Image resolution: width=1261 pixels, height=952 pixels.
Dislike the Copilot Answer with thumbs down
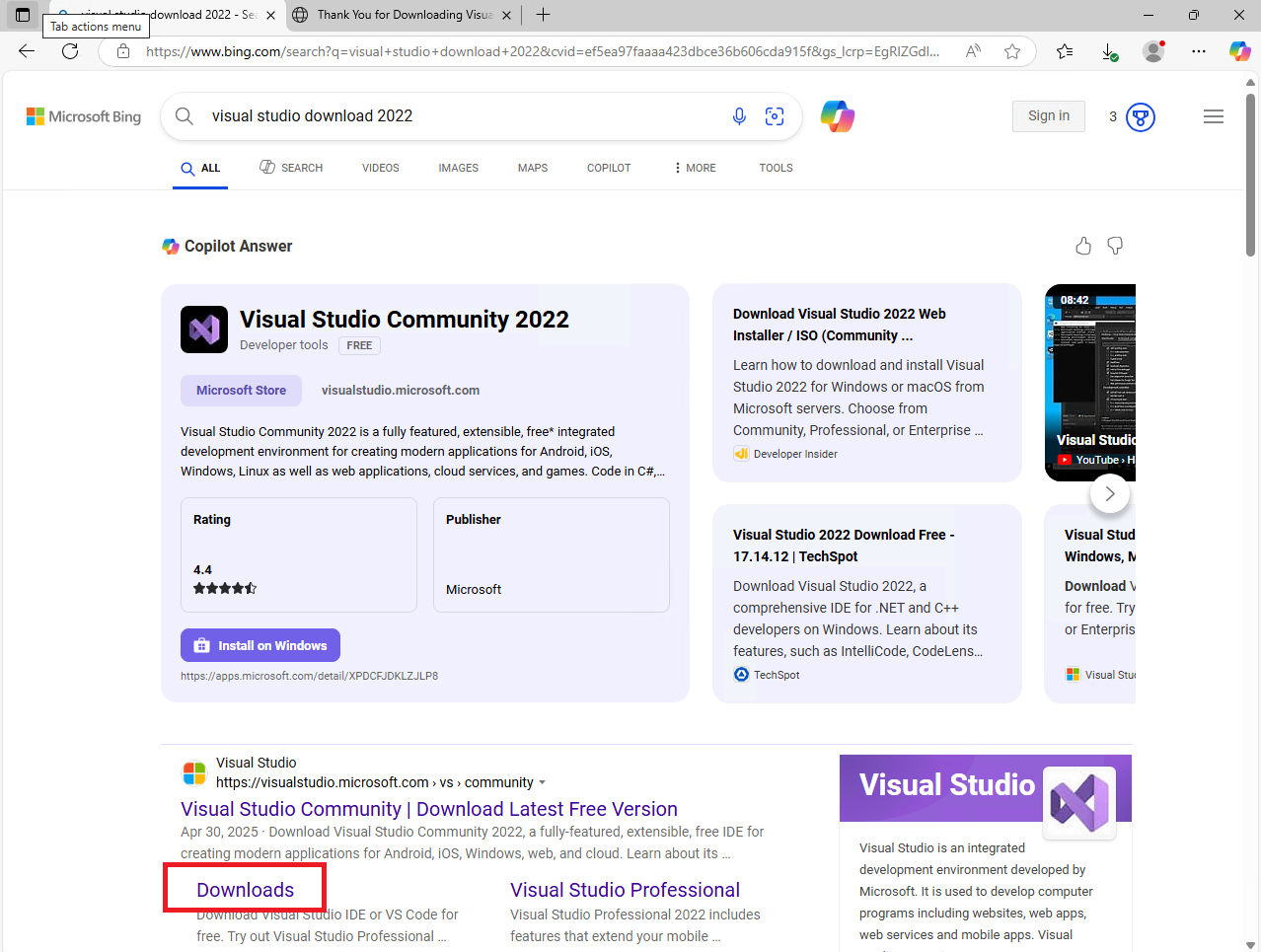pyautogui.click(x=1115, y=246)
